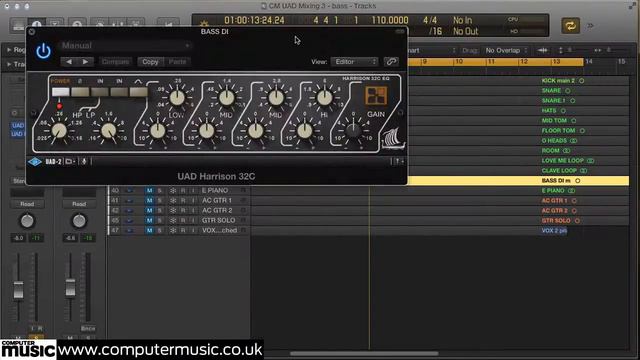
Task: Solo the AC GTR 2 track
Action: pyautogui.click(x=160, y=211)
